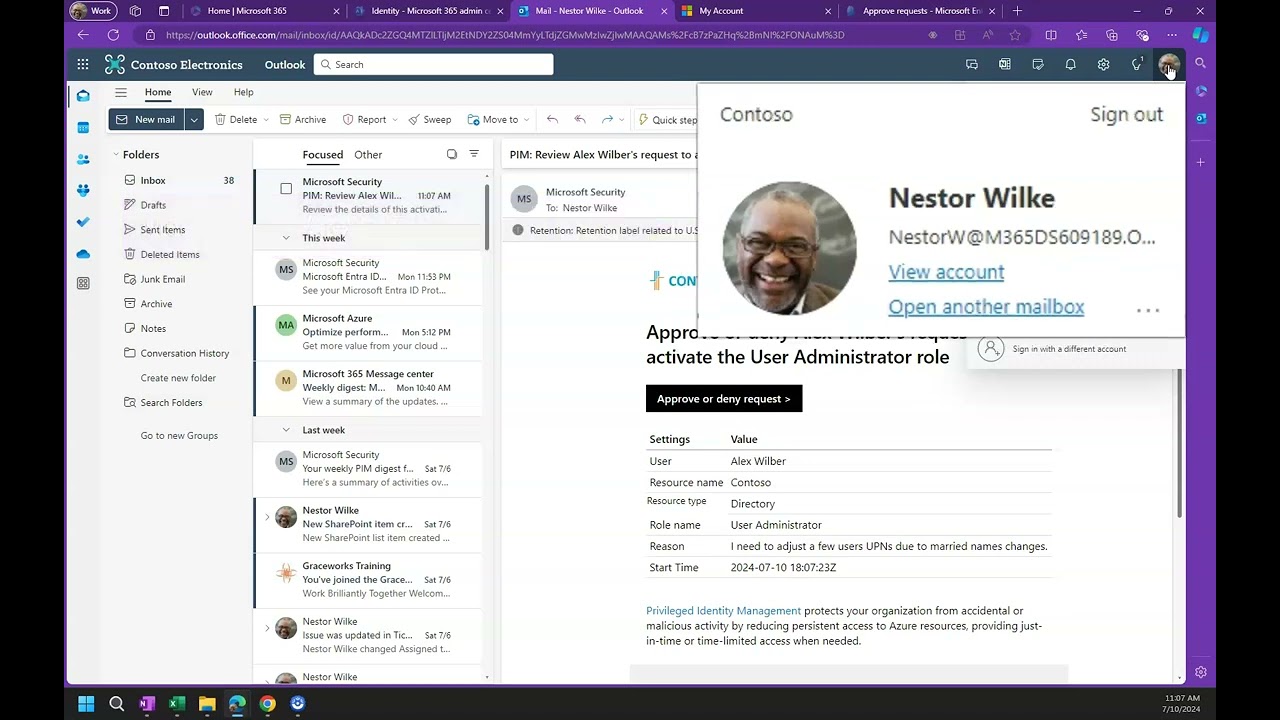Viewport: 1280px width, 720px height.
Task: Click the Undo arrow in toolbar
Action: tap(552, 119)
